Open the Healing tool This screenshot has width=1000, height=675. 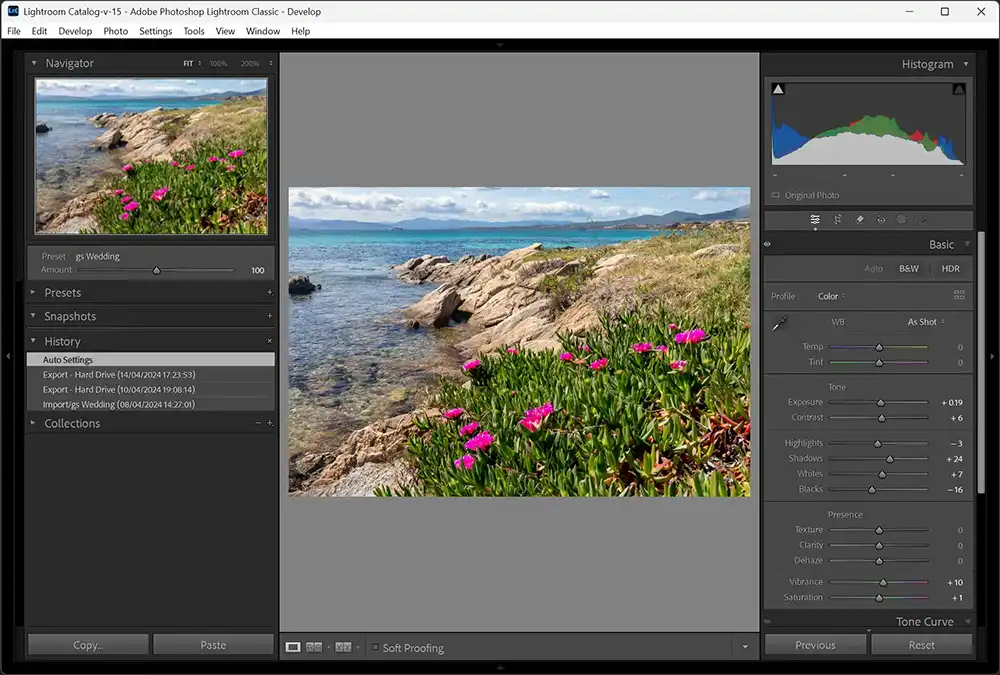pyautogui.click(x=858, y=219)
